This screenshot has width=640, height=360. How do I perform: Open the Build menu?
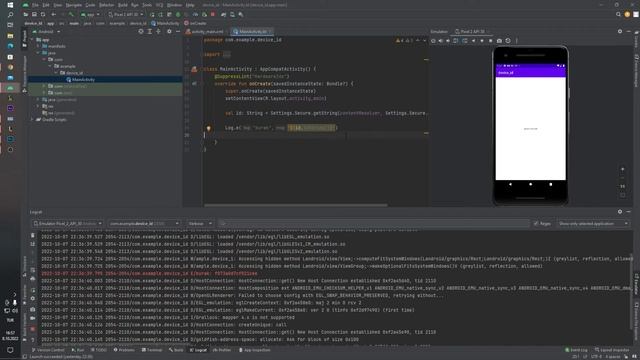point(122,5)
